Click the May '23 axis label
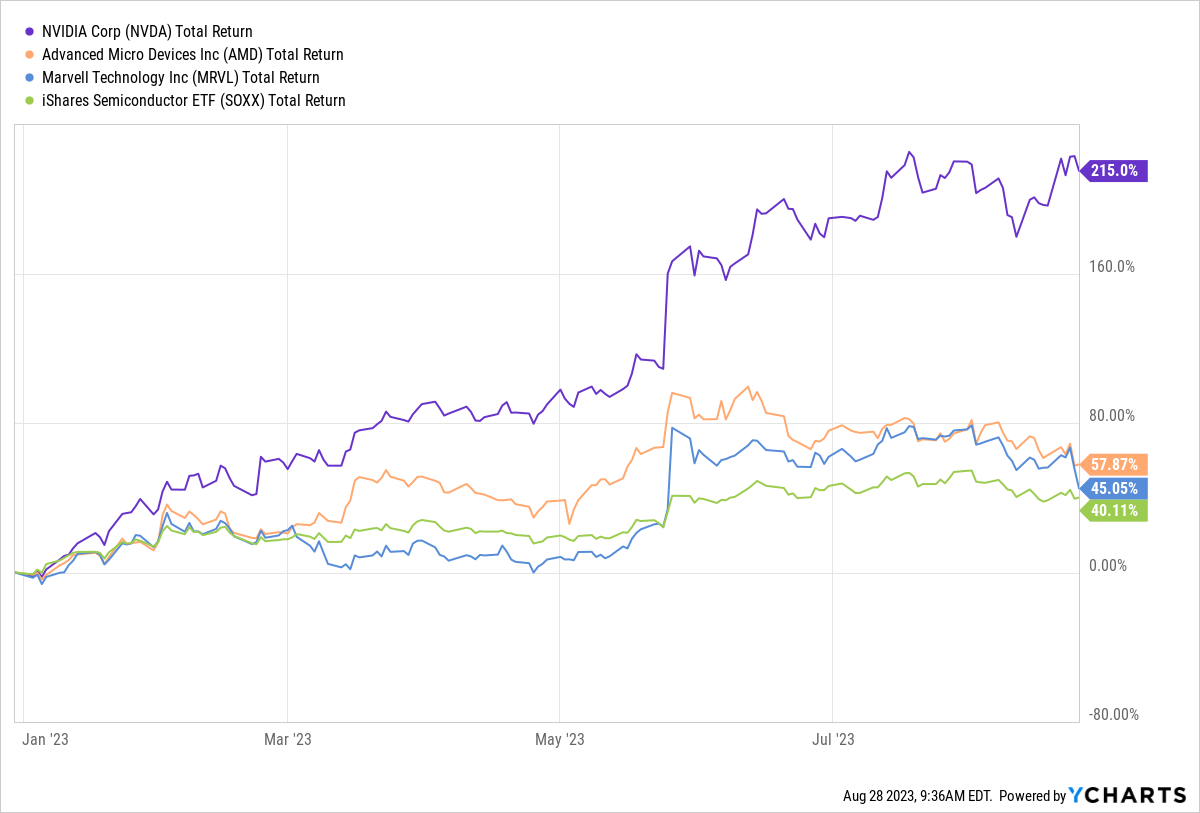Screen dimensions: 1200x813 (x=560, y=740)
